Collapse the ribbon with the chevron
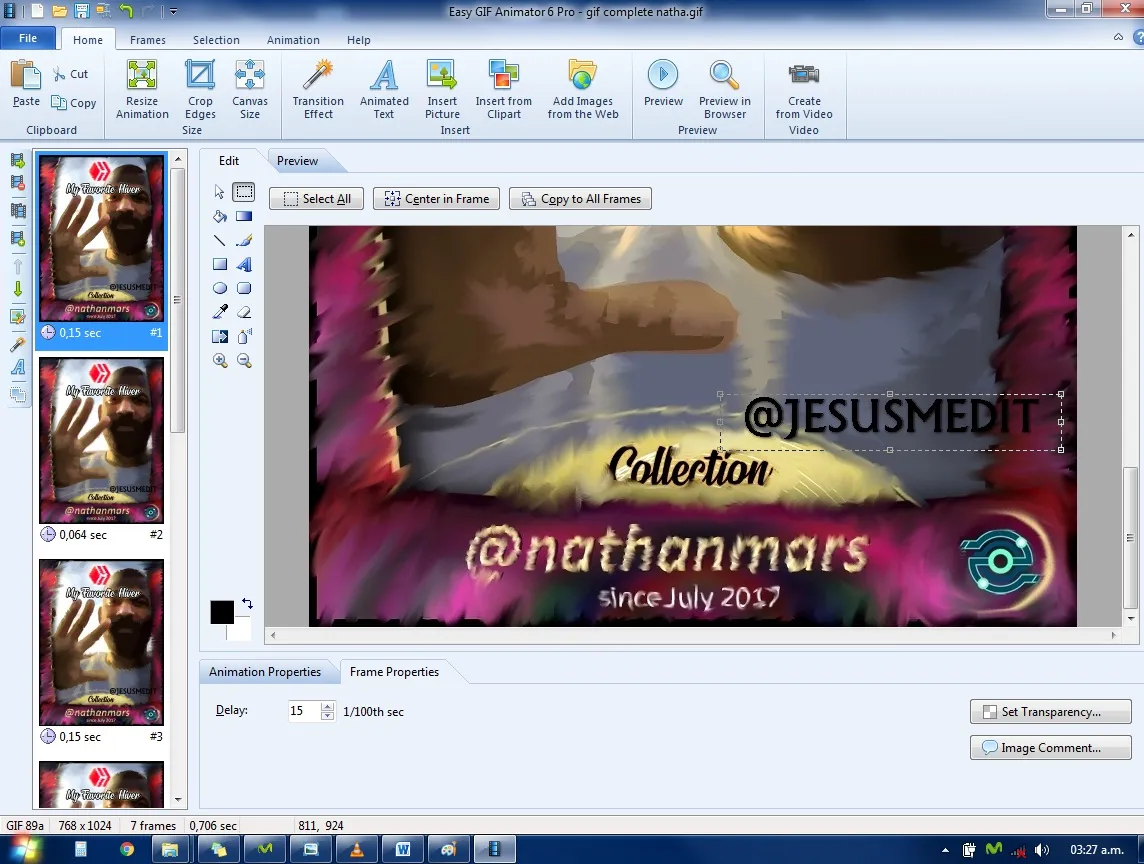 [1118, 37]
